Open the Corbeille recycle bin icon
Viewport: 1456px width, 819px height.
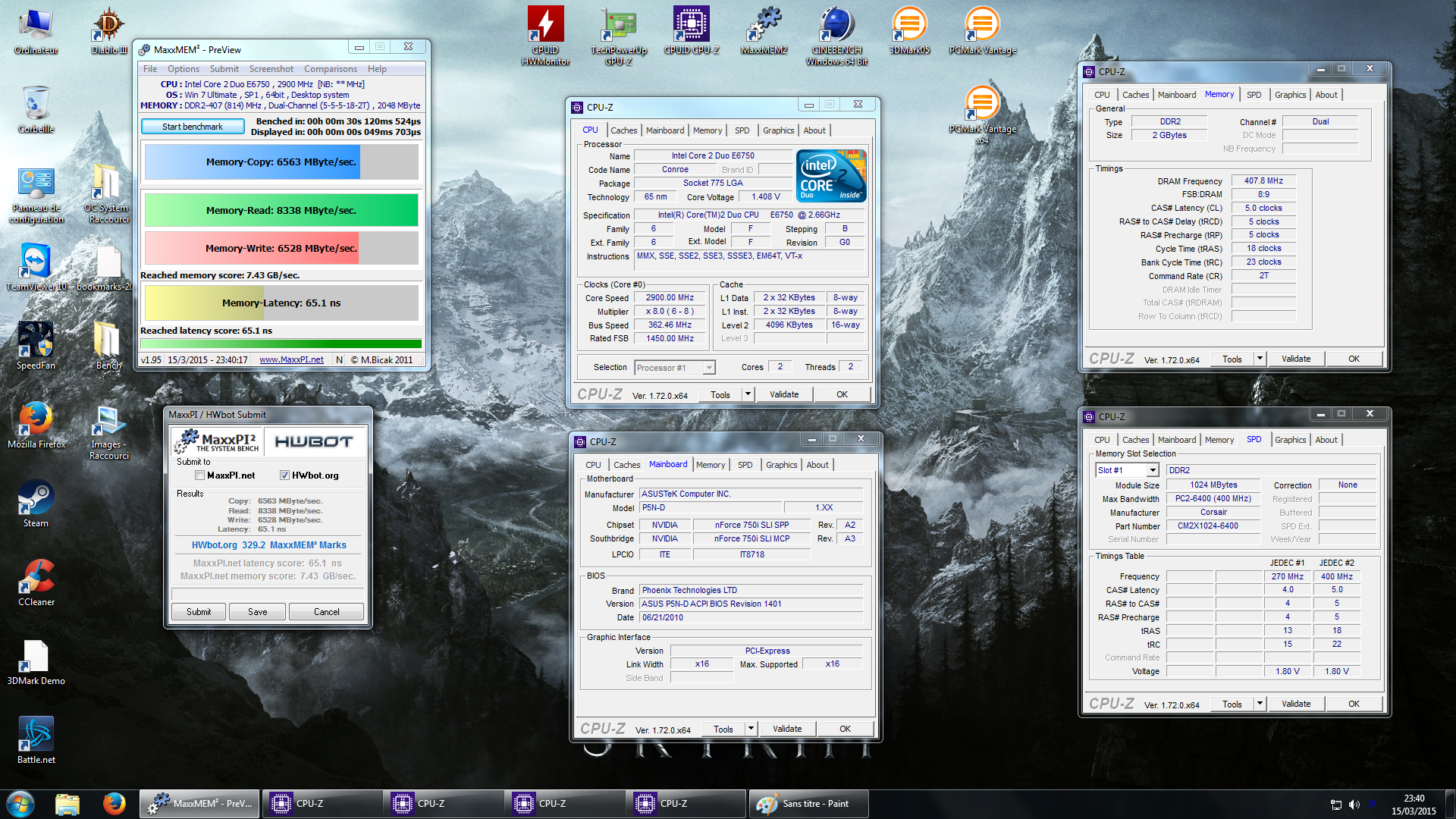coord(36,111)
